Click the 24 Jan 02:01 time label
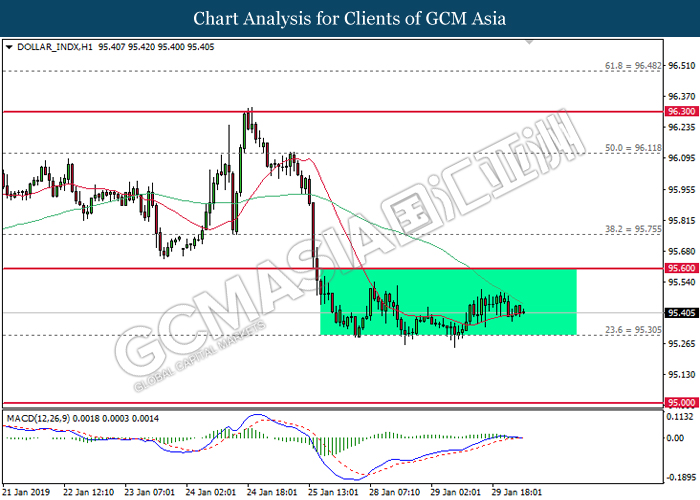Image resolution: width=700 pixels, height=500 pixels. point(210,492)
